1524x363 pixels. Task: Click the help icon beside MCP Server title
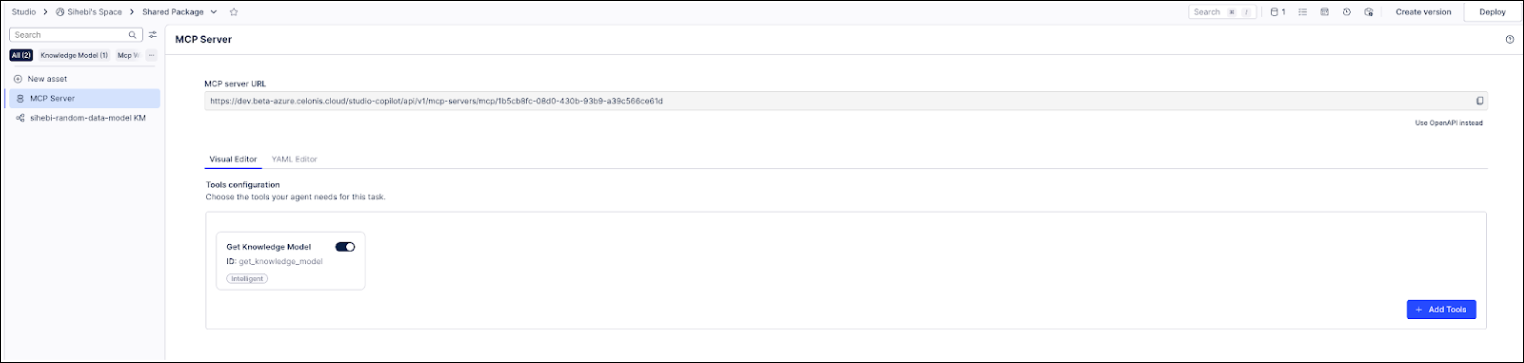pos(1510,40)
